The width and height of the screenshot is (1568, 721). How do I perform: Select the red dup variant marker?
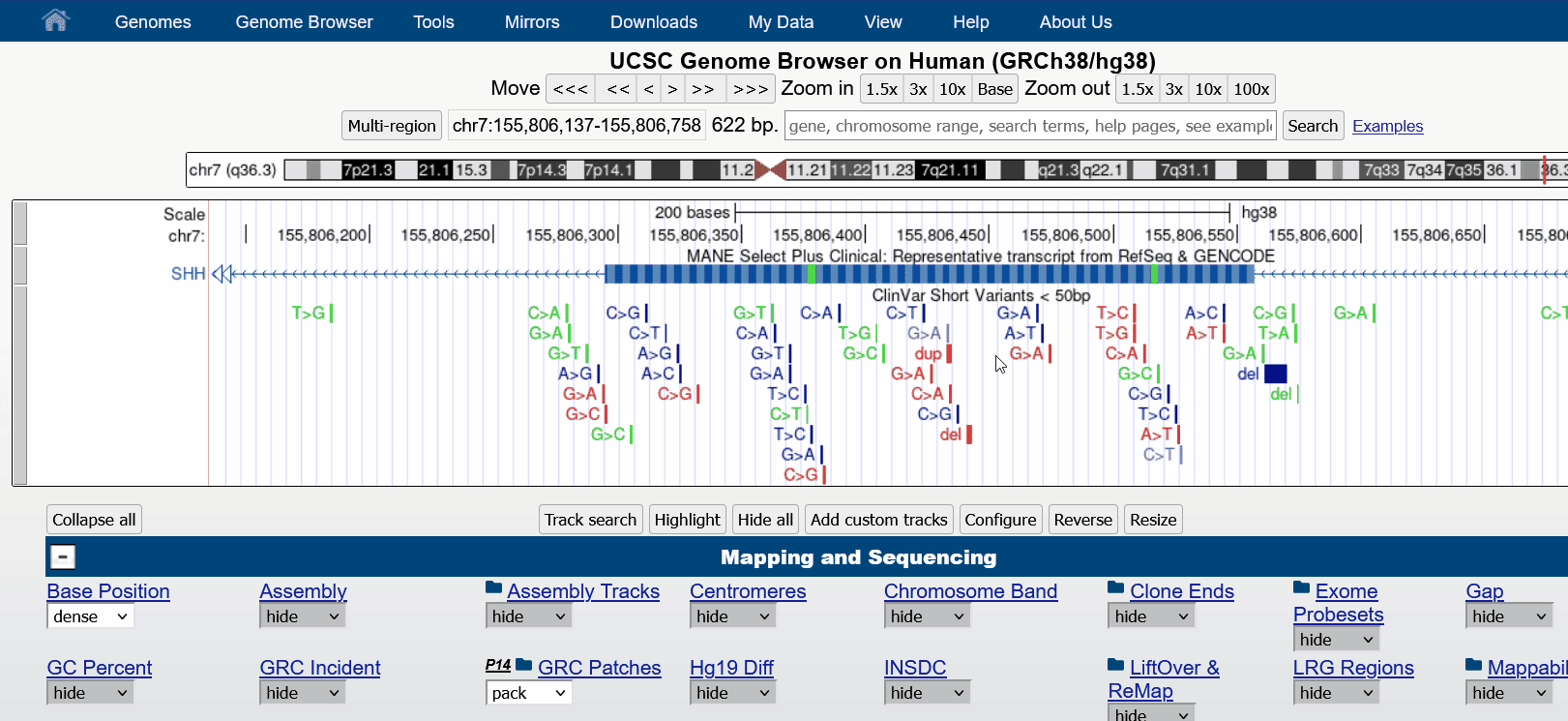click(949, 353)
